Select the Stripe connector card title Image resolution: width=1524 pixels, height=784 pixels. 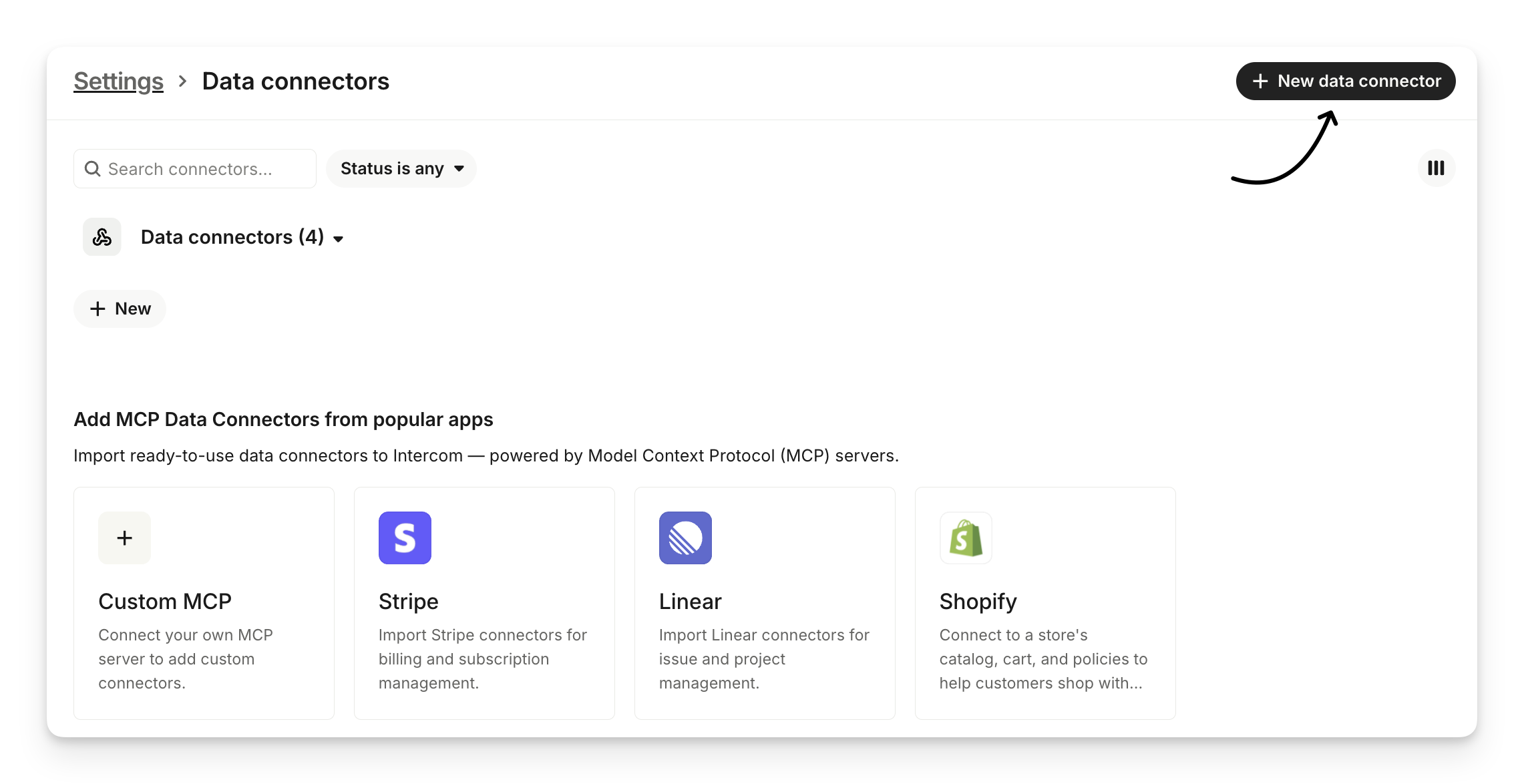pos(408,602)
